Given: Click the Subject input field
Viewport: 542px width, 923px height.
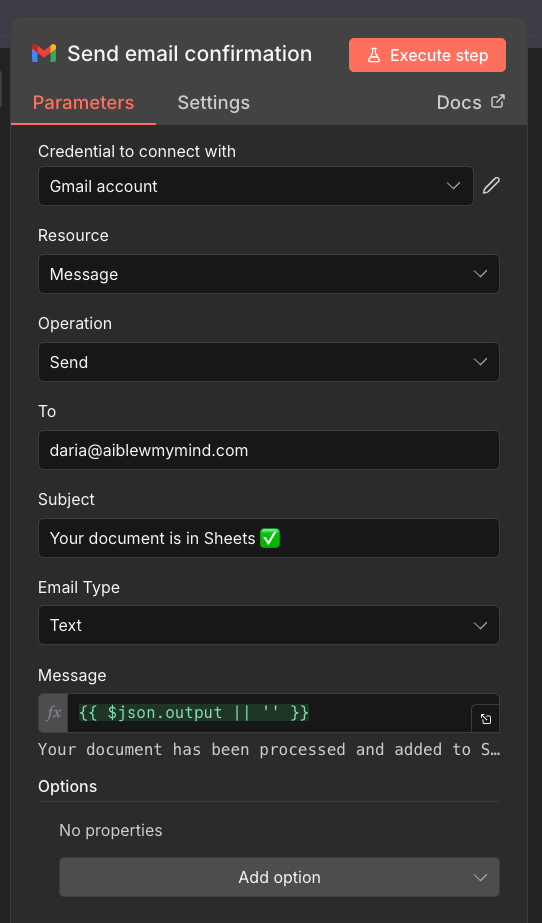Looking at the screenshot, I should pos(269,538).
